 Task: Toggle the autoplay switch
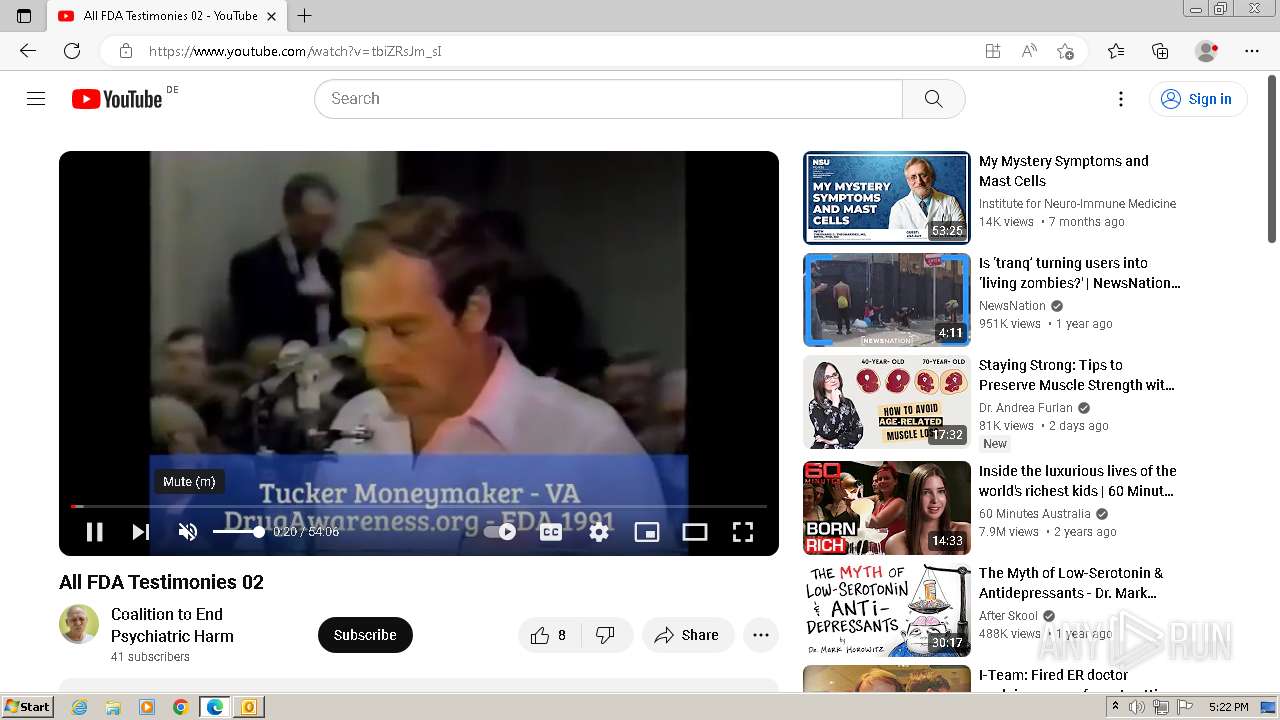[x=500, y=532]
